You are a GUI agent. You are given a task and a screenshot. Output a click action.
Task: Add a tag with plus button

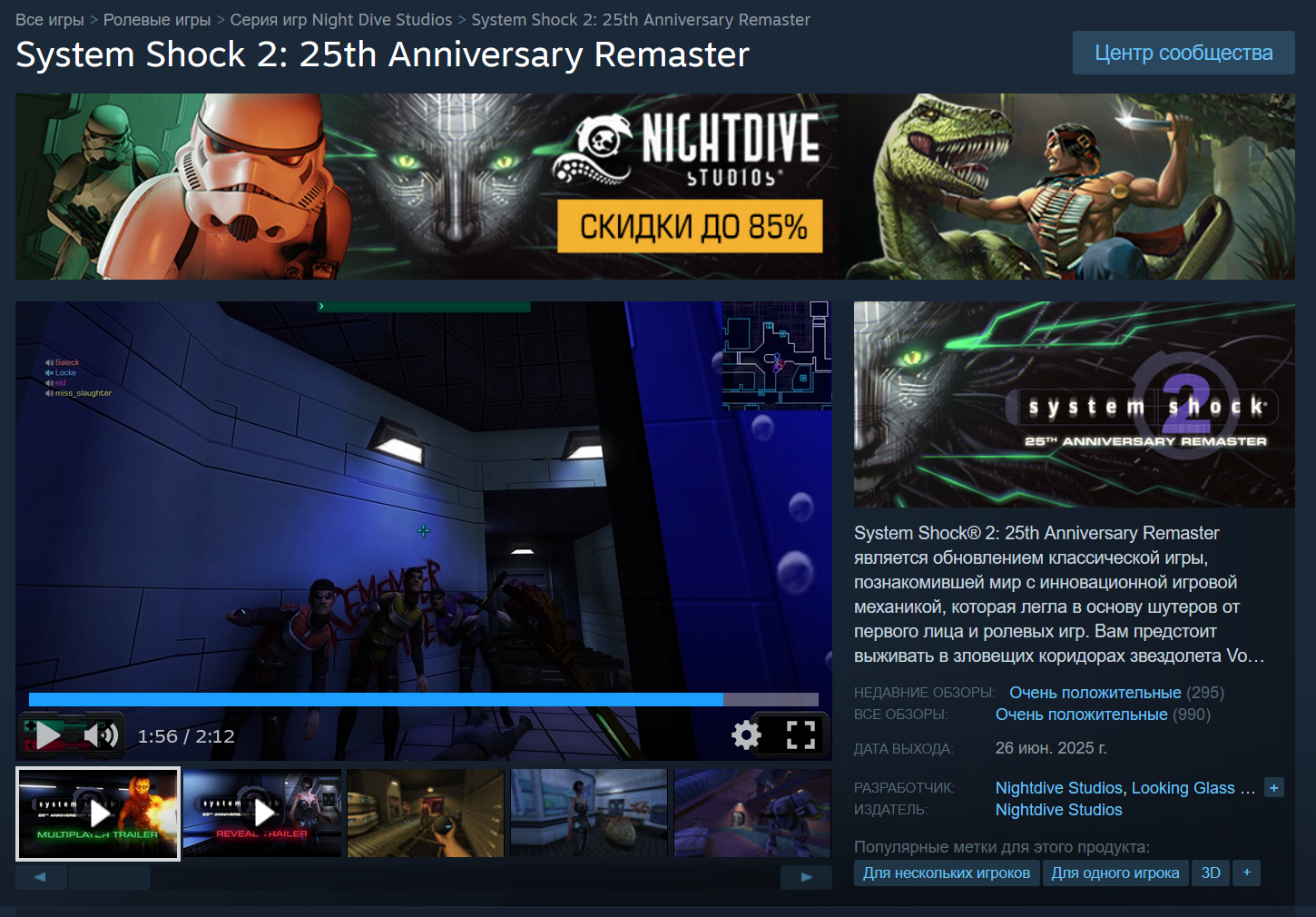click(x=1247, y=873)
